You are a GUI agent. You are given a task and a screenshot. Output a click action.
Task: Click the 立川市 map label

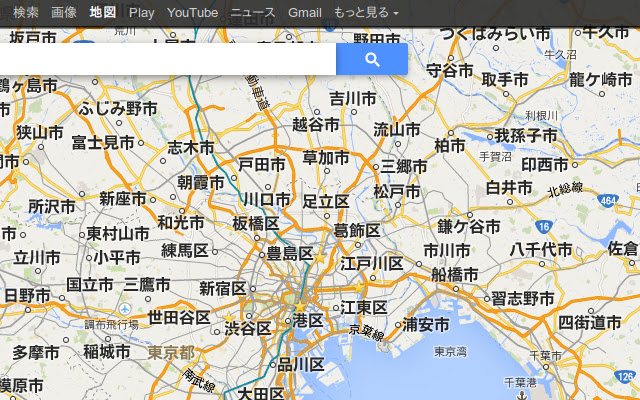[x=37, y=258]
